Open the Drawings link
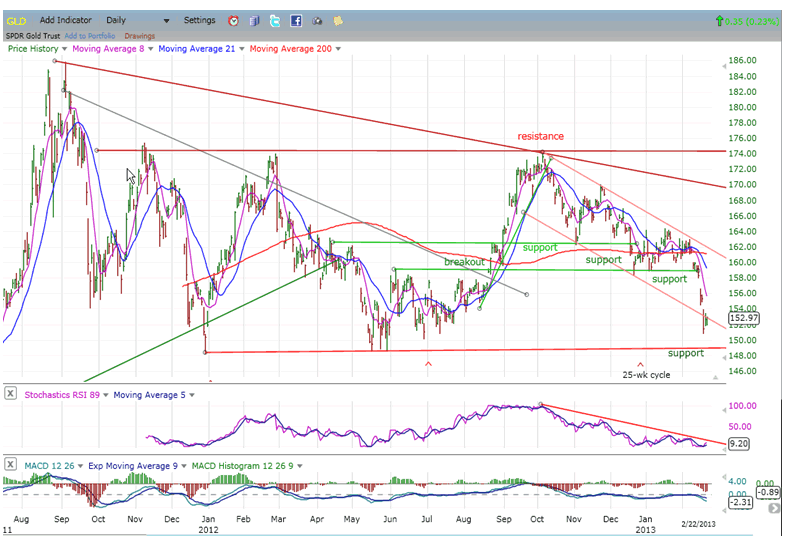The height and width of the screenshot is (537, 786). coord(139,36)
